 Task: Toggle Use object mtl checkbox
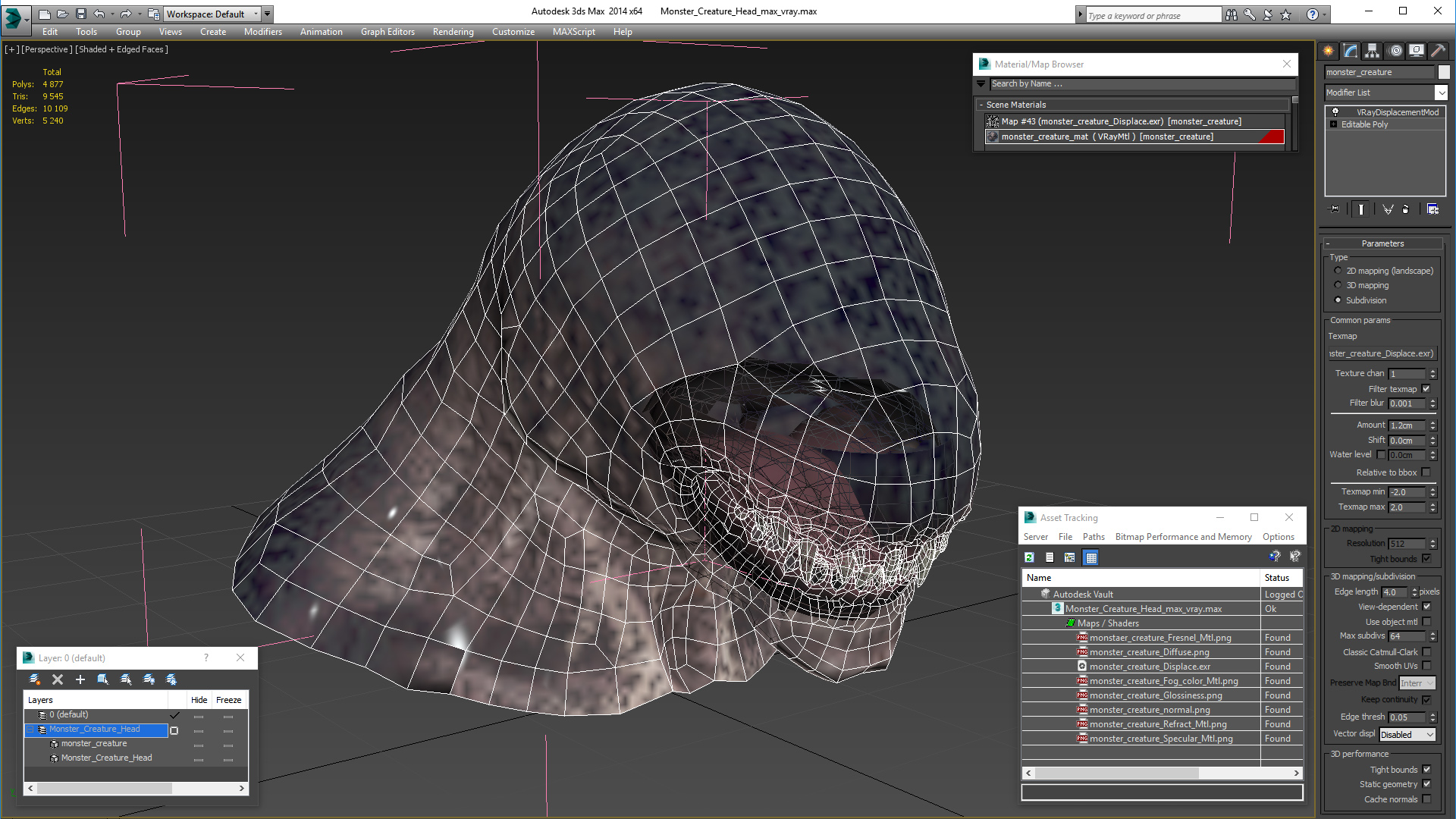point(1426,622)
